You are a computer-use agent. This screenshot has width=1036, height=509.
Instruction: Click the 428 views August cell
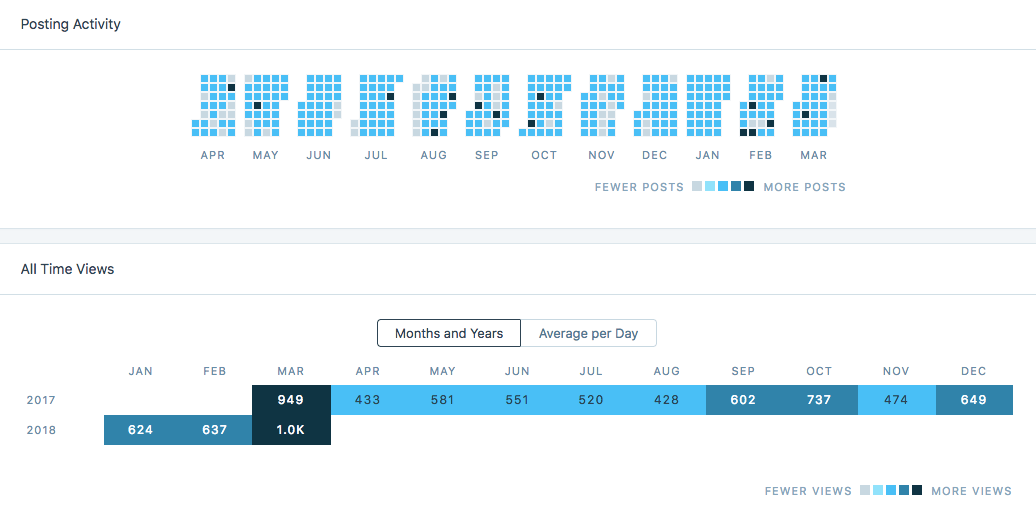[x=667, y=400]
